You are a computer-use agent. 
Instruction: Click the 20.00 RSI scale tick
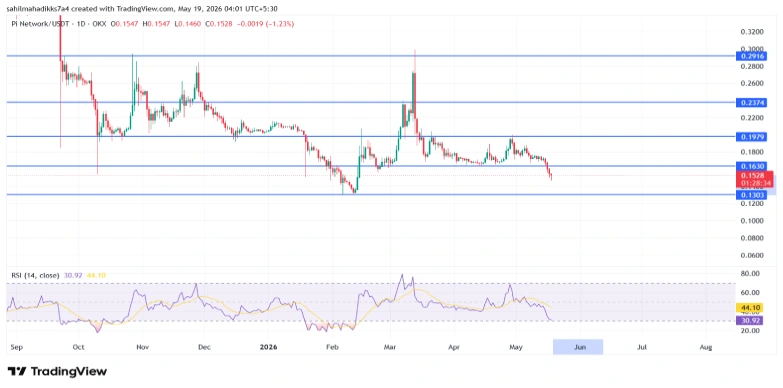click(x=750, y=331)
